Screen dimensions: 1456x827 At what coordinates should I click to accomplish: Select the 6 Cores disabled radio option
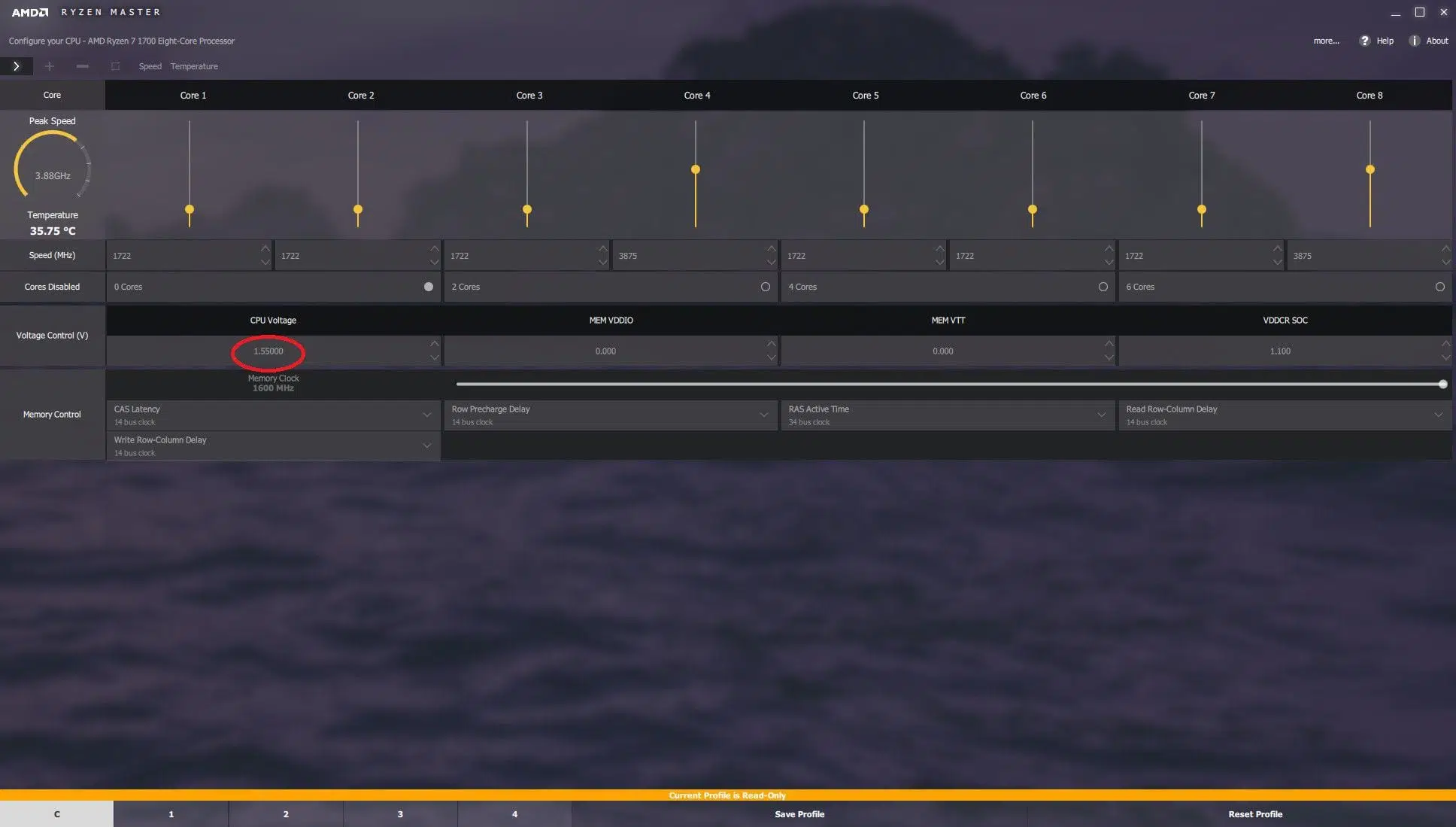point(1439,287)
